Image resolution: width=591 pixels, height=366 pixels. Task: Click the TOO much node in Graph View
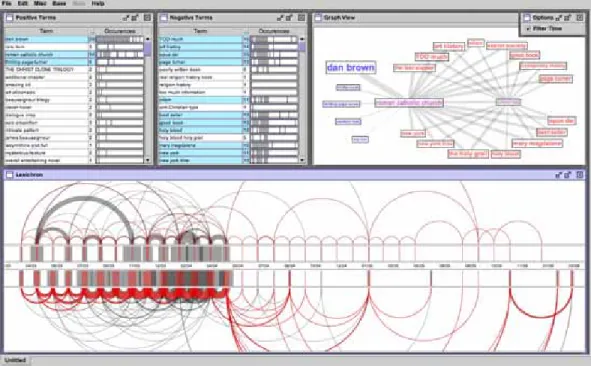[x=432, y=57]
